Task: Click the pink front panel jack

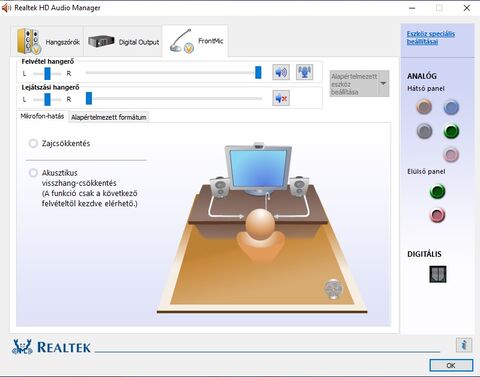Action: (x=437, y=215)
